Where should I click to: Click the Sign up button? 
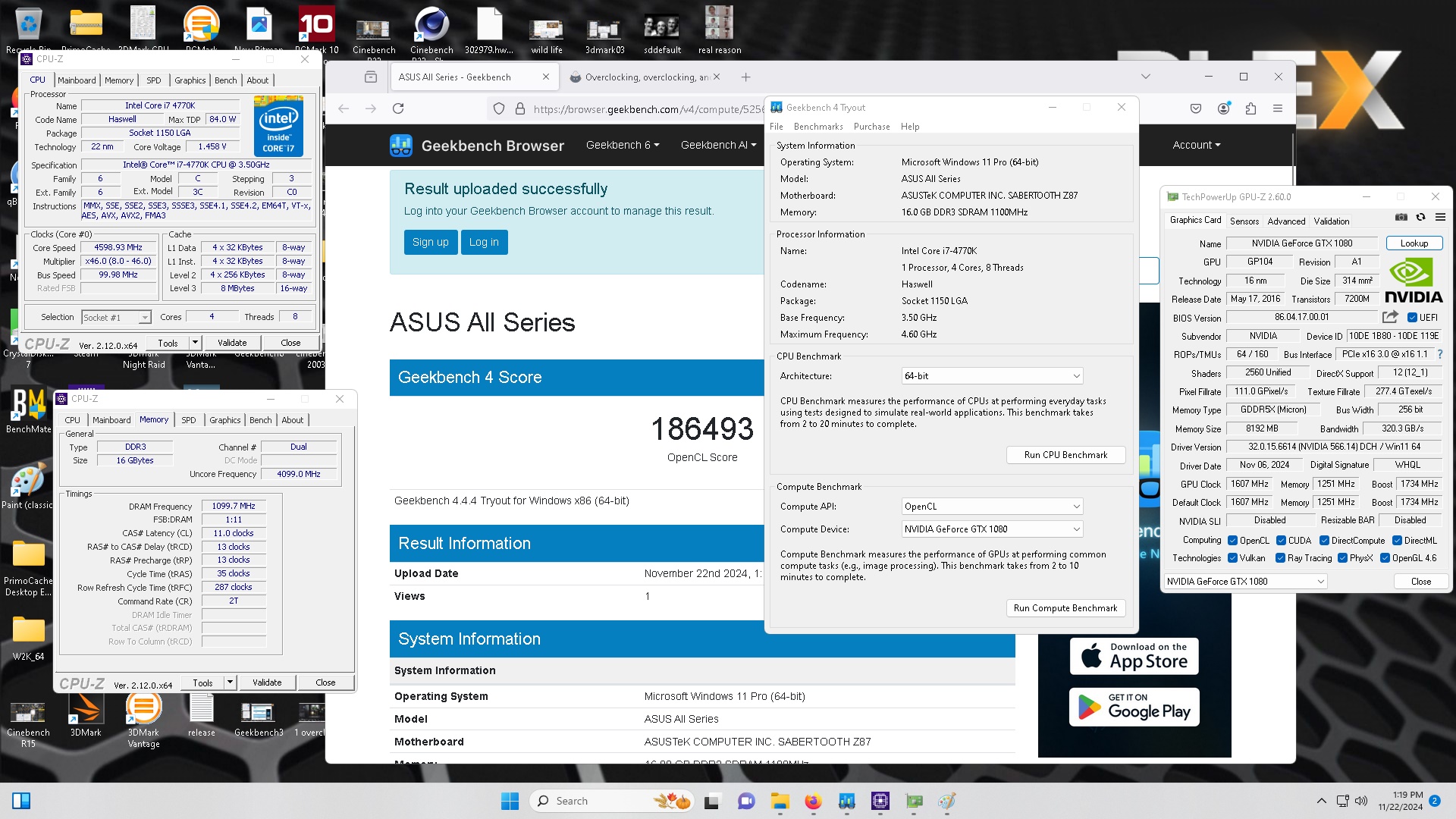tap(430, 242)
